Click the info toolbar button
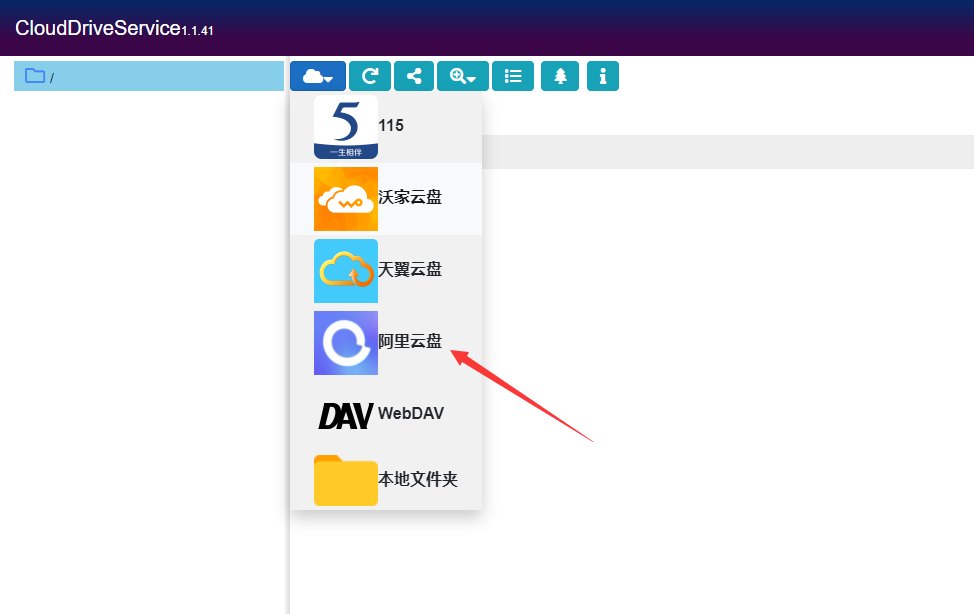Image resolution: width=974 pixels, height=614 pixels. pyautogui.click(x=603, y=76)
